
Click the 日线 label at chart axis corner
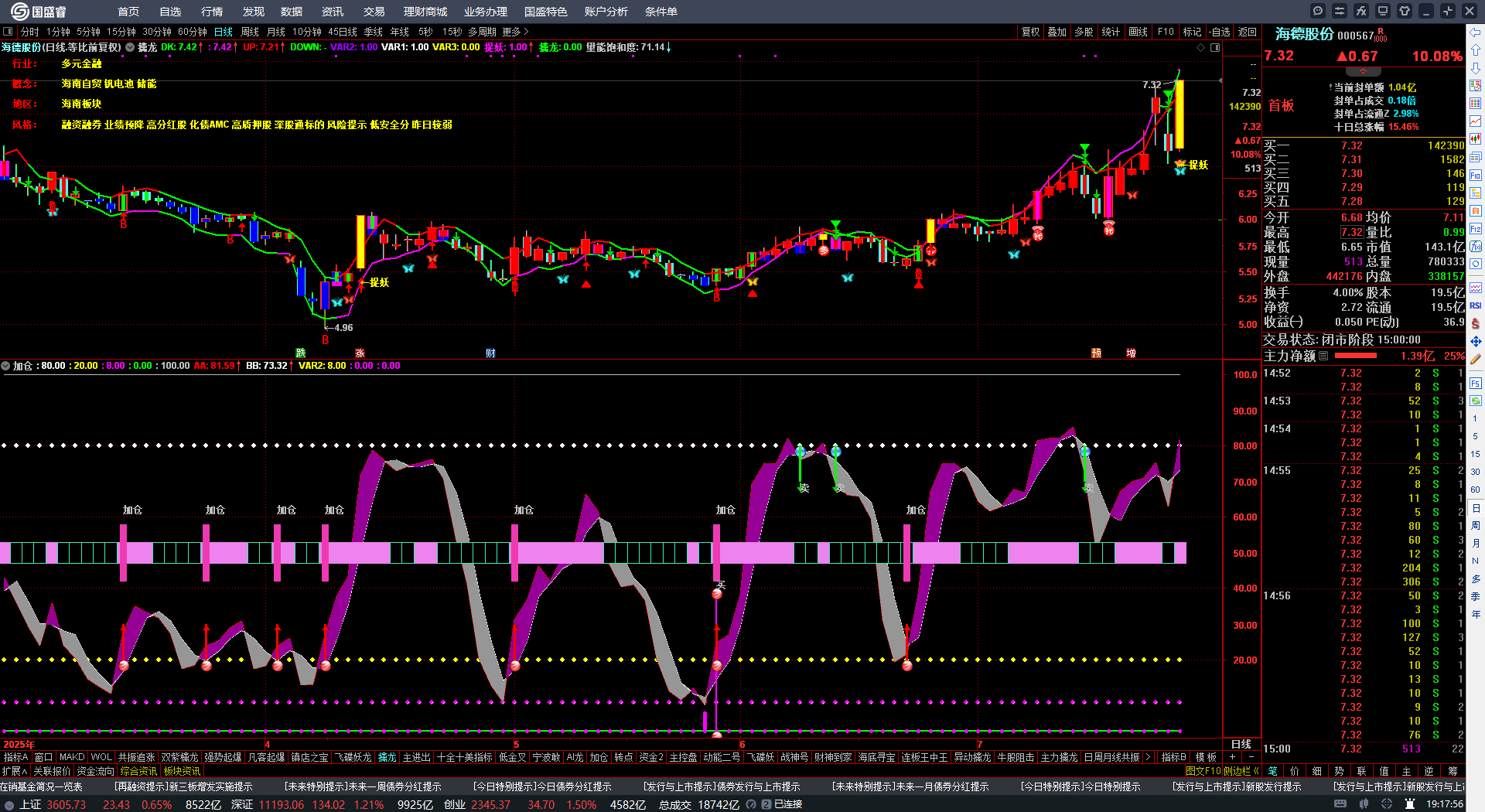coord(1241,744)
